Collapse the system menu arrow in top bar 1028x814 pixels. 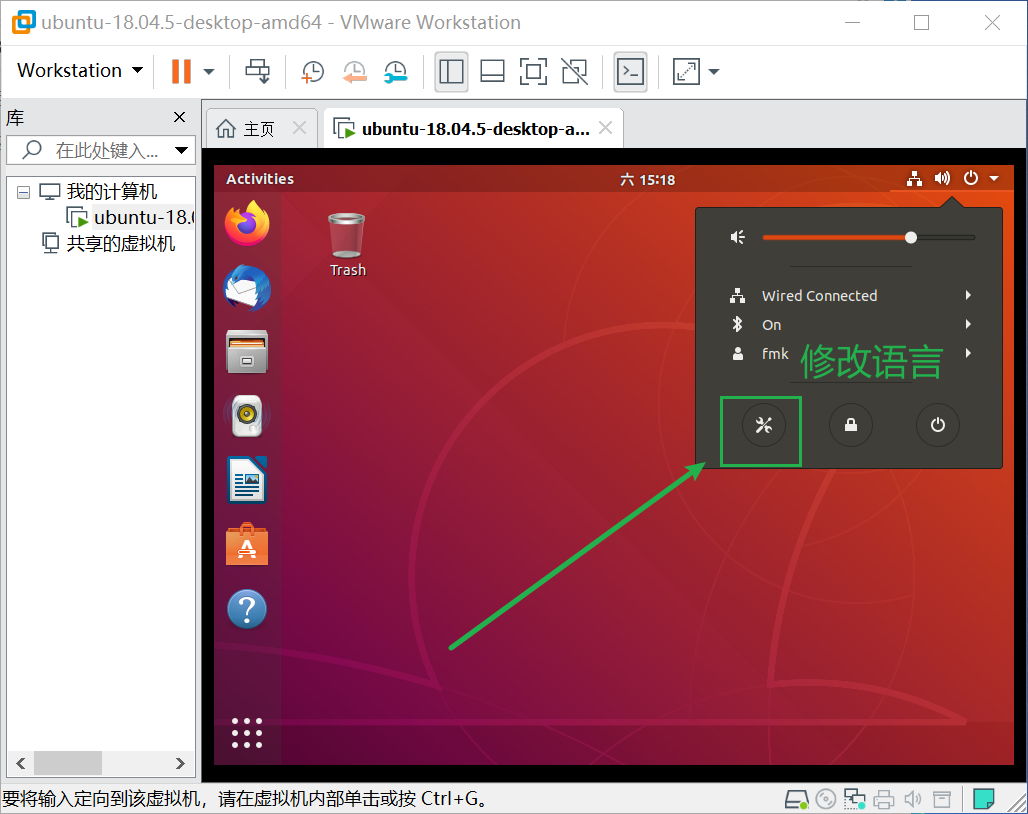click(x=994, y=178)
